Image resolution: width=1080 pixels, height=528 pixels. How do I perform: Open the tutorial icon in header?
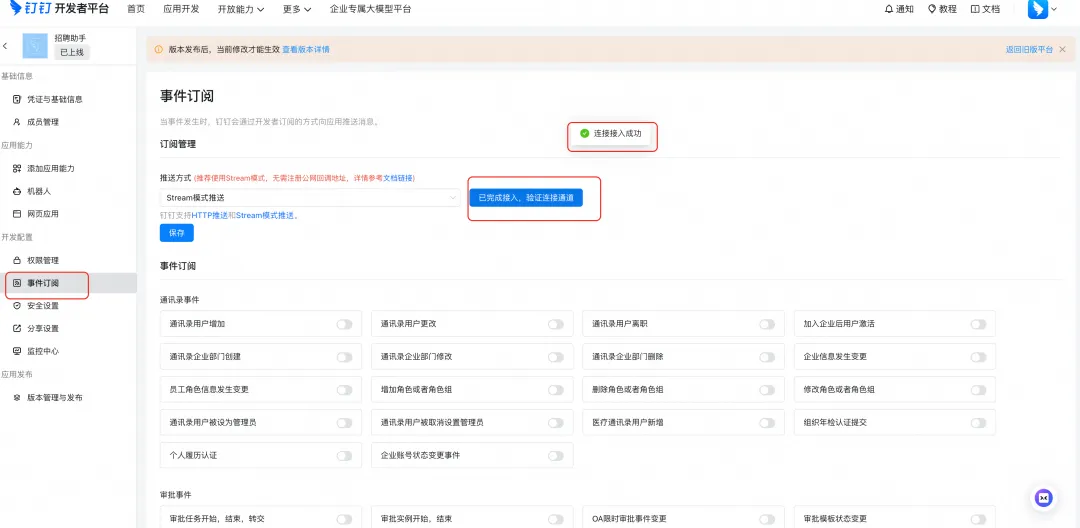pos(932,9)
